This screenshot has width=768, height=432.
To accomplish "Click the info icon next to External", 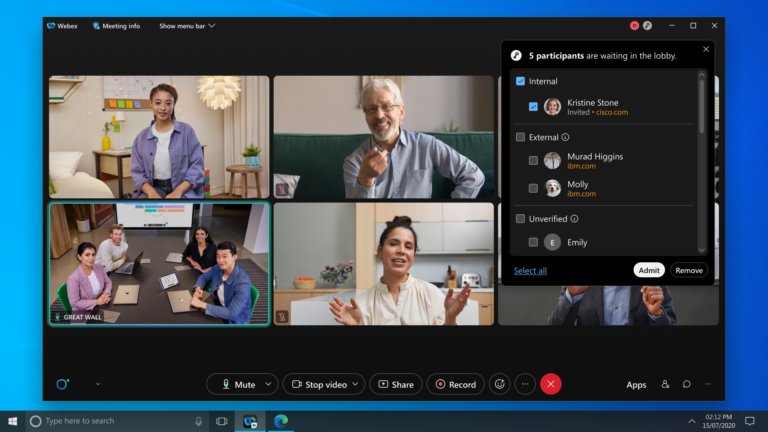I will (565, 137).
